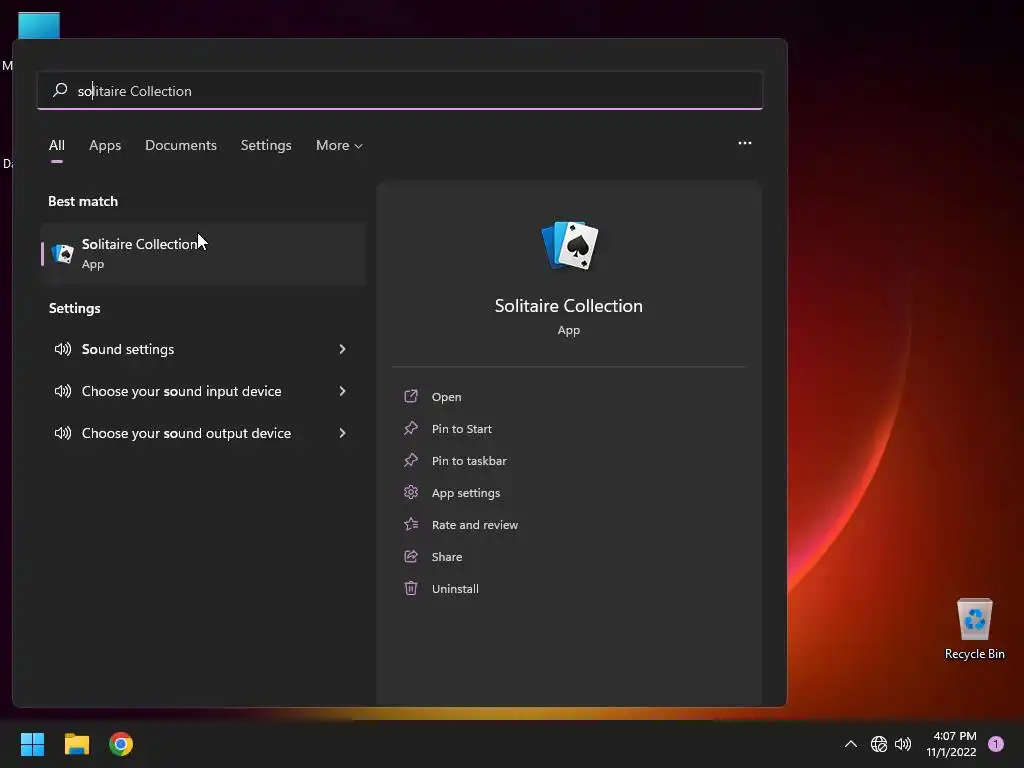The width and height of the screenshot is (1024, 768).
Task: Expand chevron for sound input device
Action: [342, 391]
